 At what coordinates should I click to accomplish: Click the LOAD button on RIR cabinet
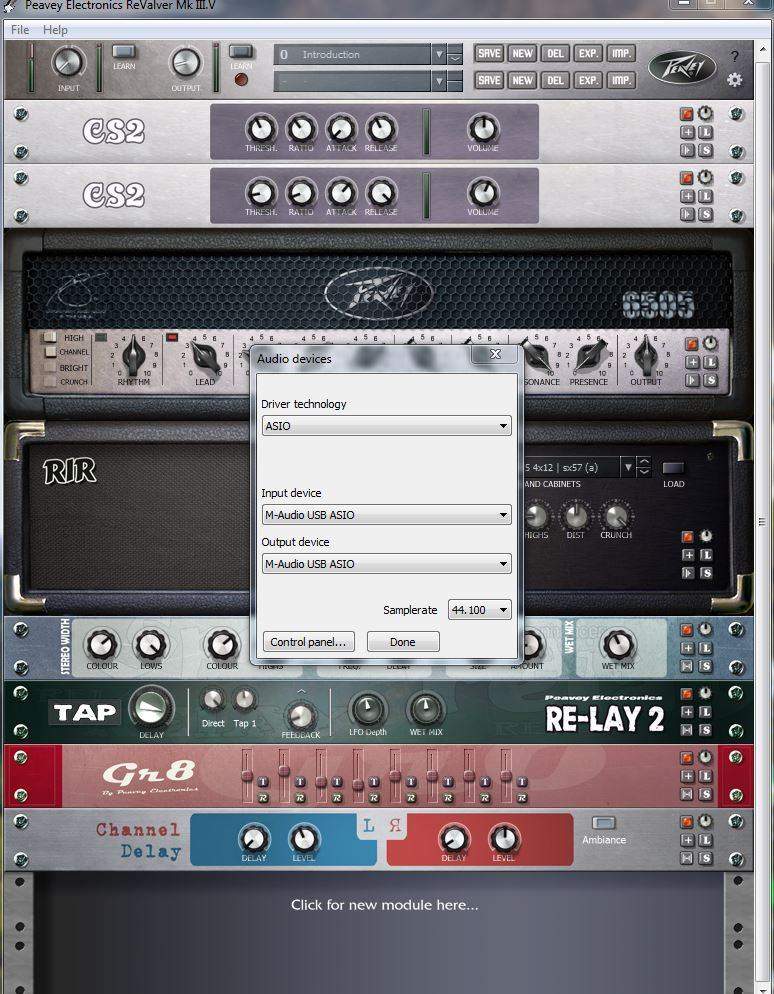(x=674, y=469)
